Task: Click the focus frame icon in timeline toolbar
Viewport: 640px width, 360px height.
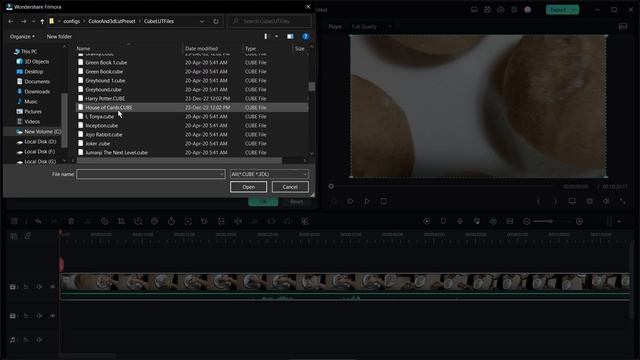Action: (x=188, y=221)
